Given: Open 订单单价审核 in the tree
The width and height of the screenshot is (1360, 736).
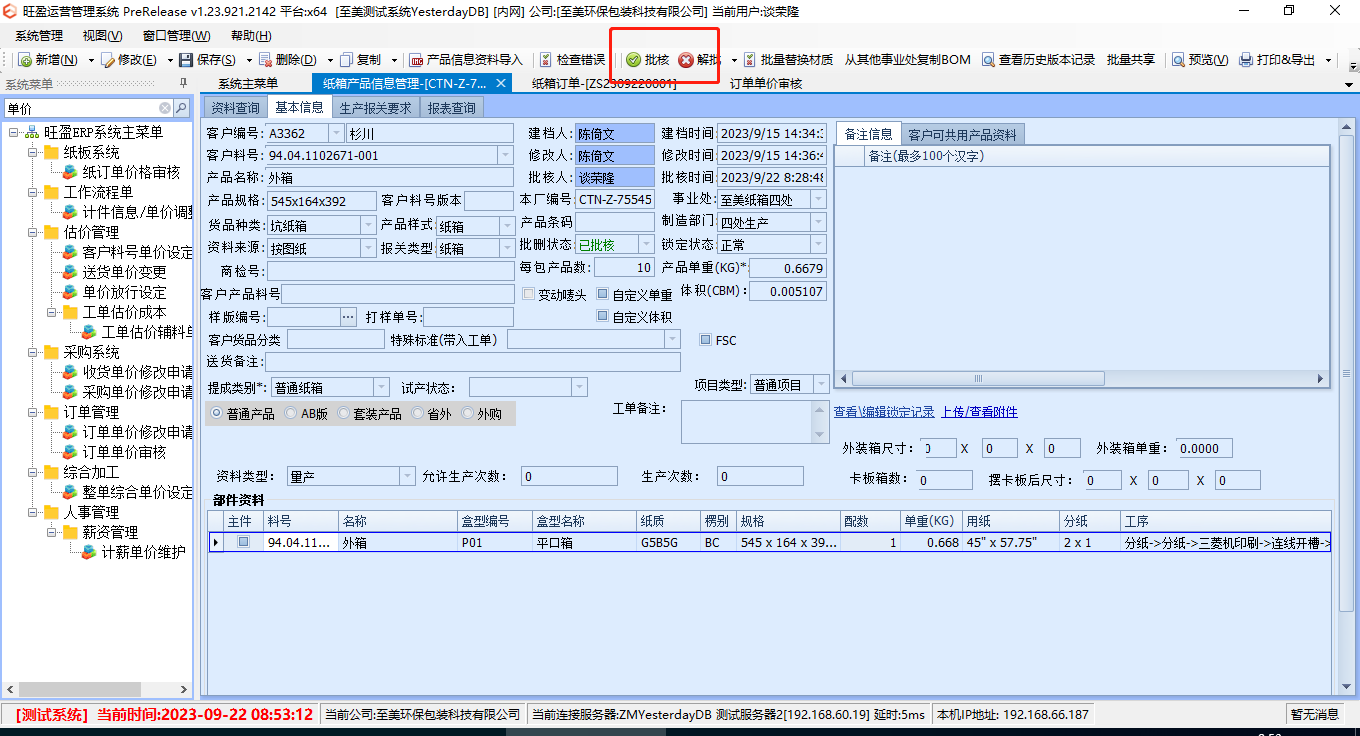Looking at the screenshot, I should tap(124, 452).
